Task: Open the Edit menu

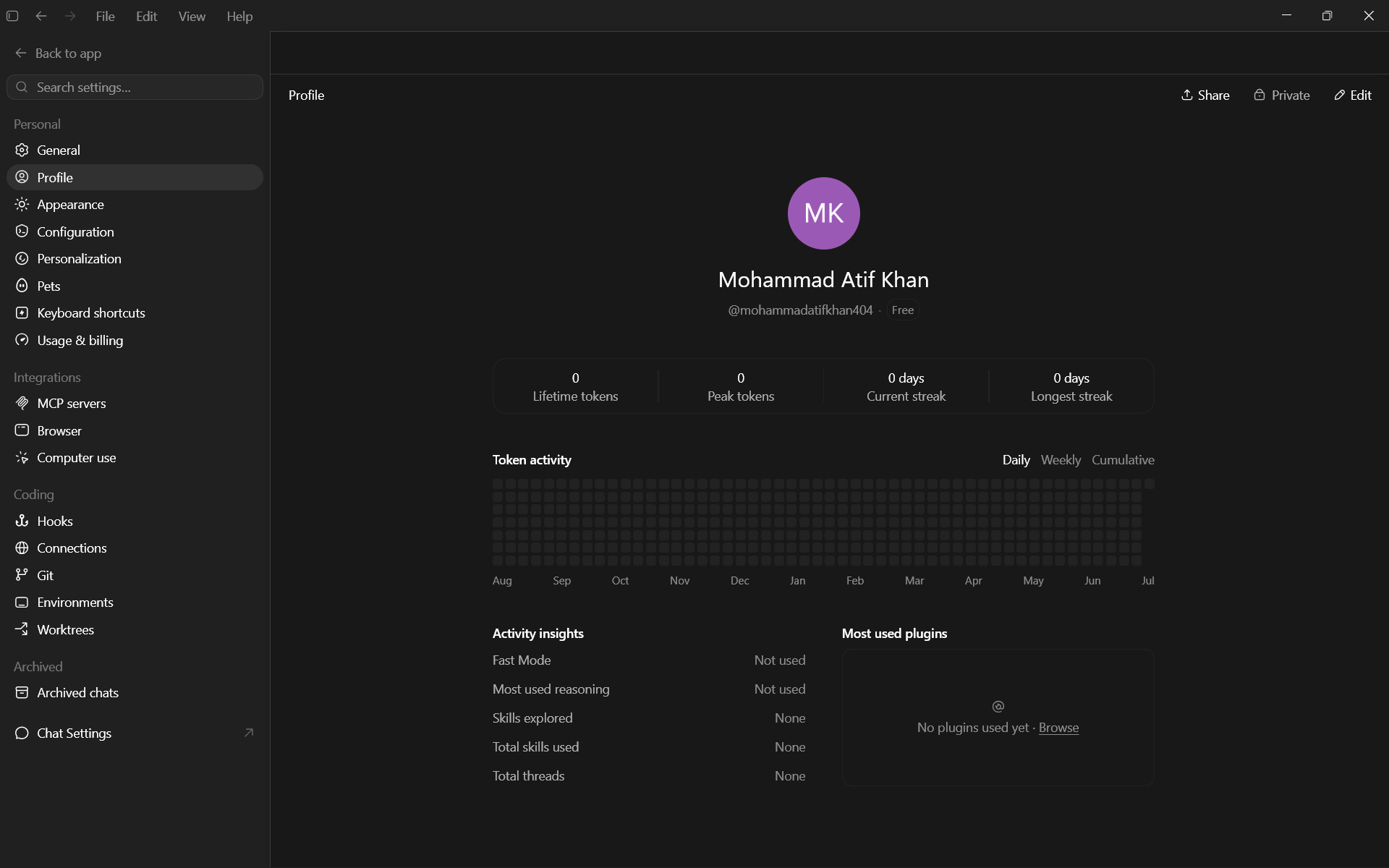Action: tap(146, 16)
